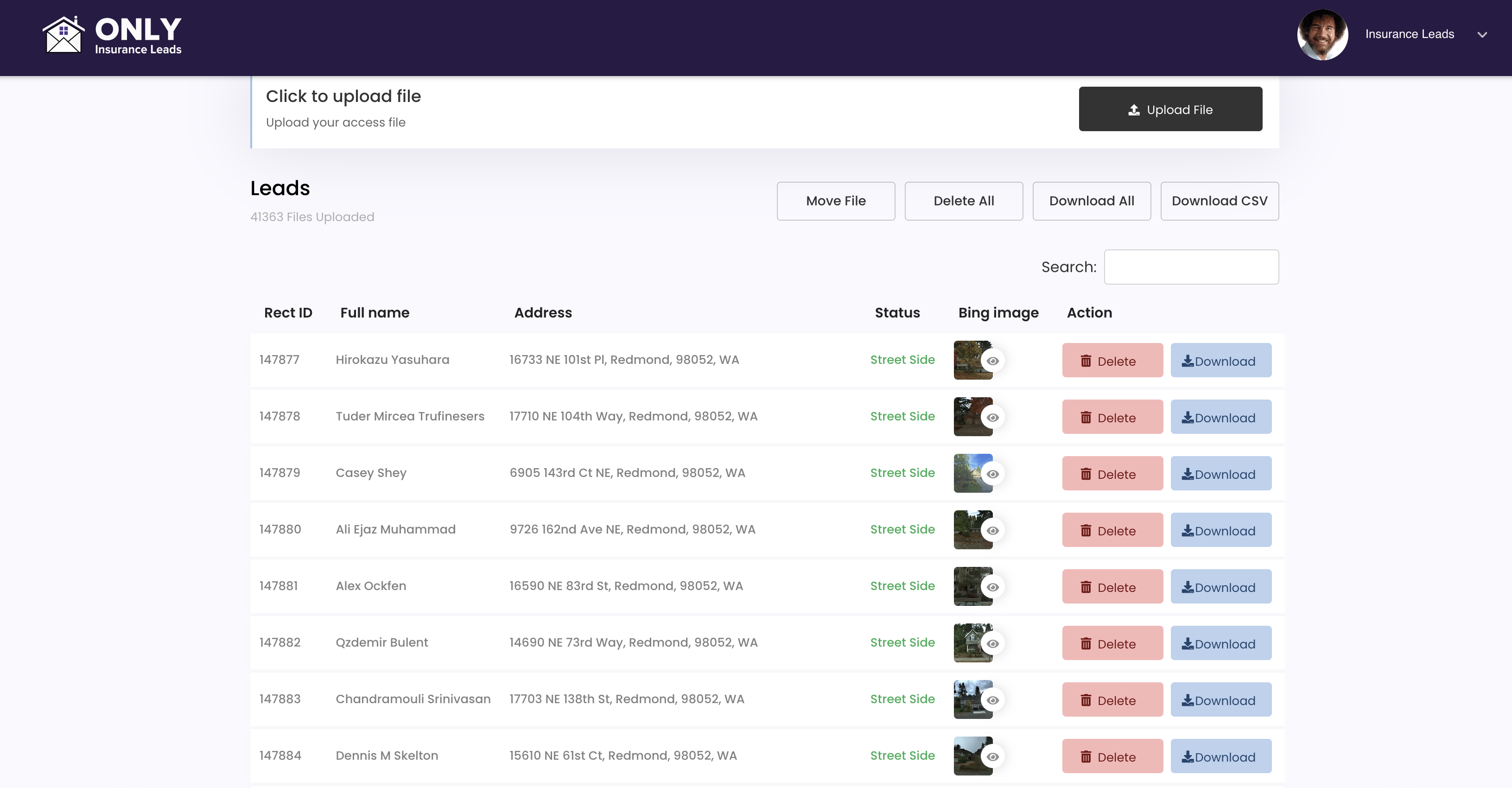Sort by the Full name column header
Screen dimensions: 1512x788
[375, 313]
